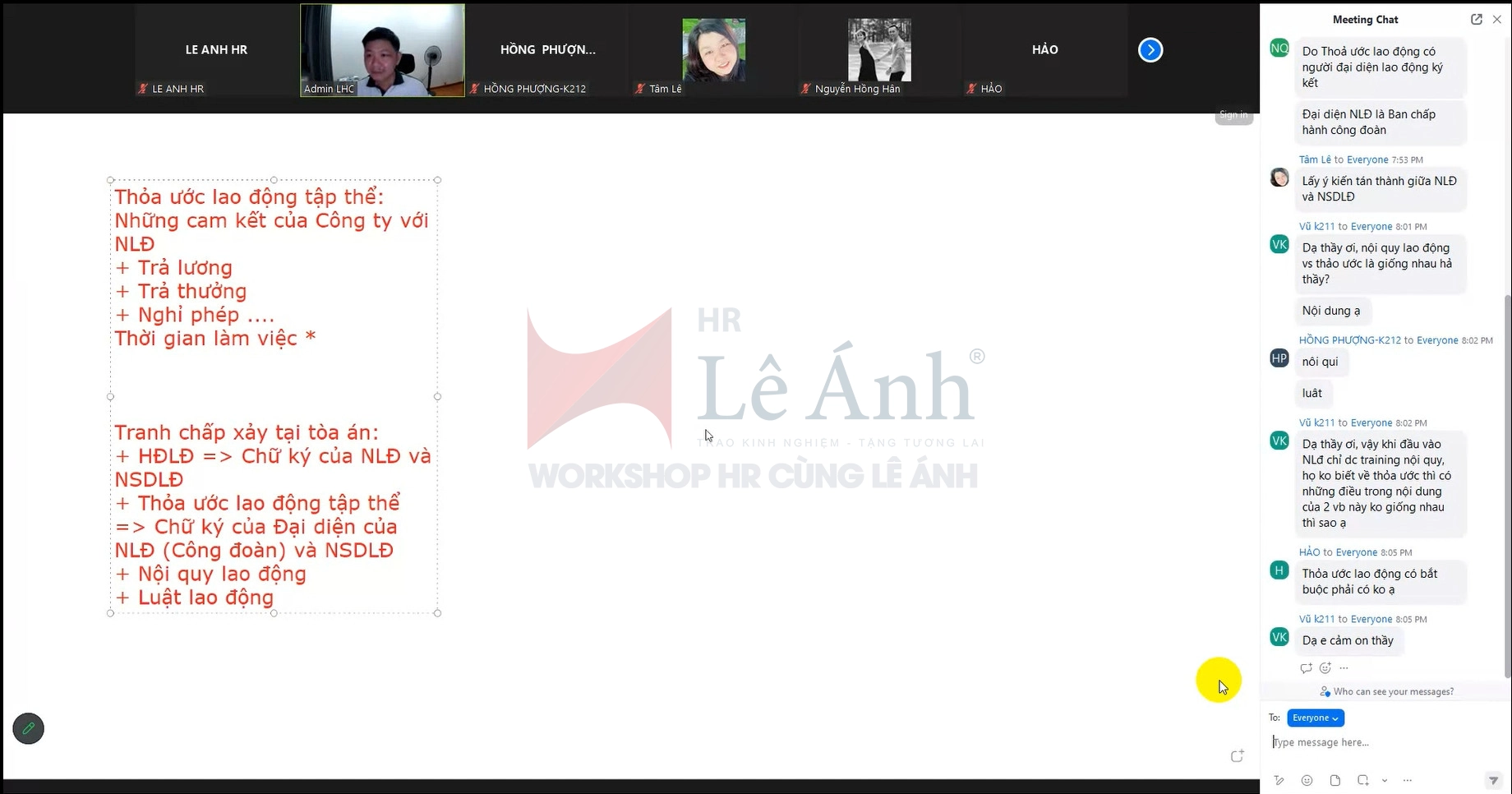The width and height of the screenshot is (1512, 794).
Task: Reply to the last message from Vũ k211
Action: click(x=1306, y=668)
